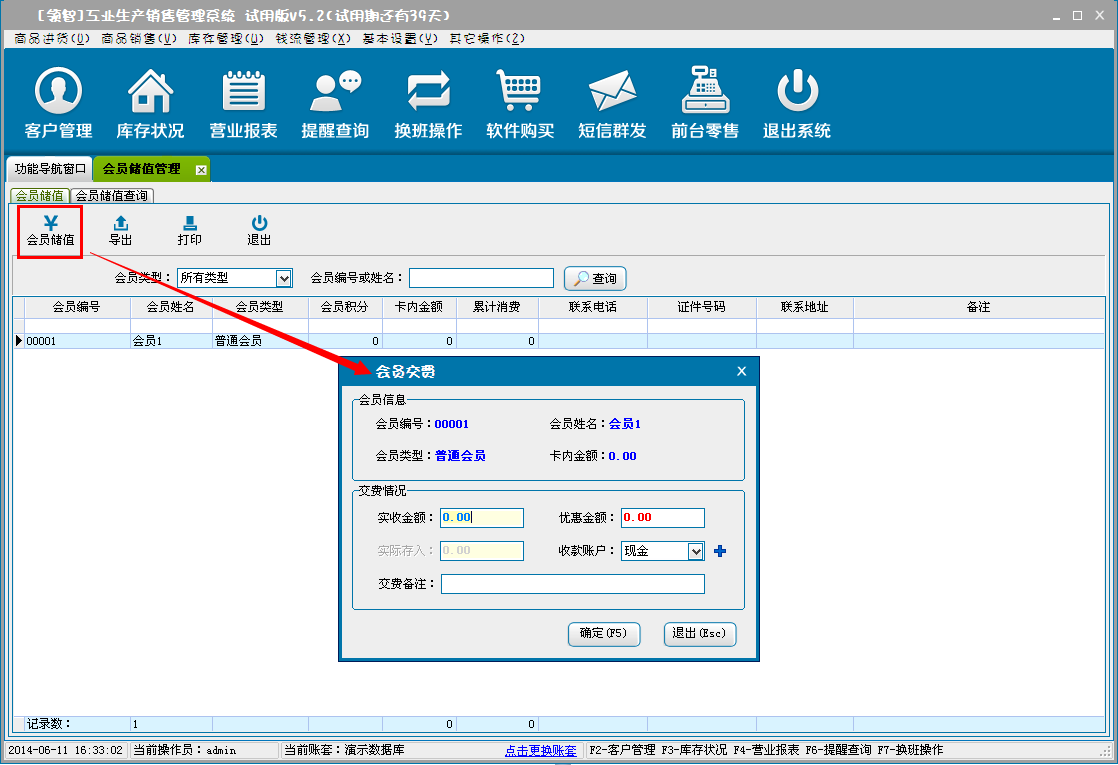The width and height of the screenshot is (1118, 765).
Task: Open 客户管理 customer management icon
Action: (x=58, y=92)
